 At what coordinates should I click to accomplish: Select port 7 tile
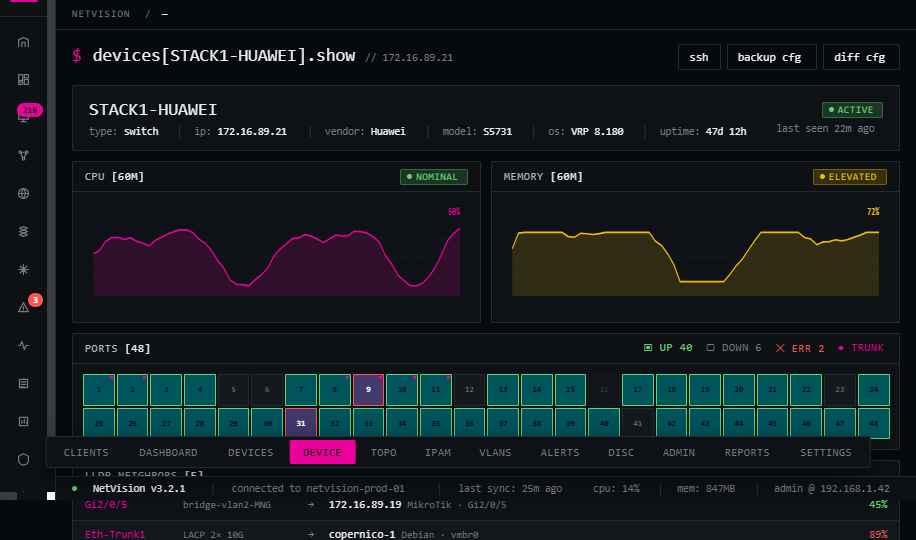(x=301, y=390)
